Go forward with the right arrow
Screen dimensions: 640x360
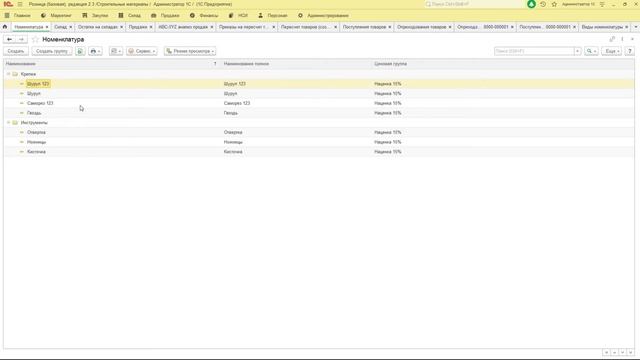click(x=21, y=39)
